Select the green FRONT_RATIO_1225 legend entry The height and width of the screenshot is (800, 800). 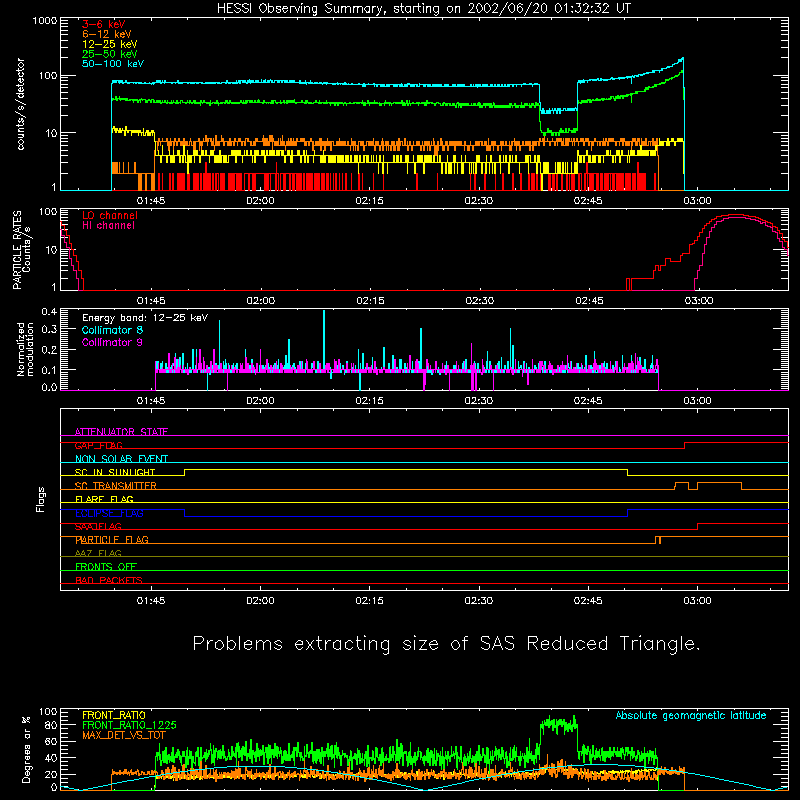129,725
